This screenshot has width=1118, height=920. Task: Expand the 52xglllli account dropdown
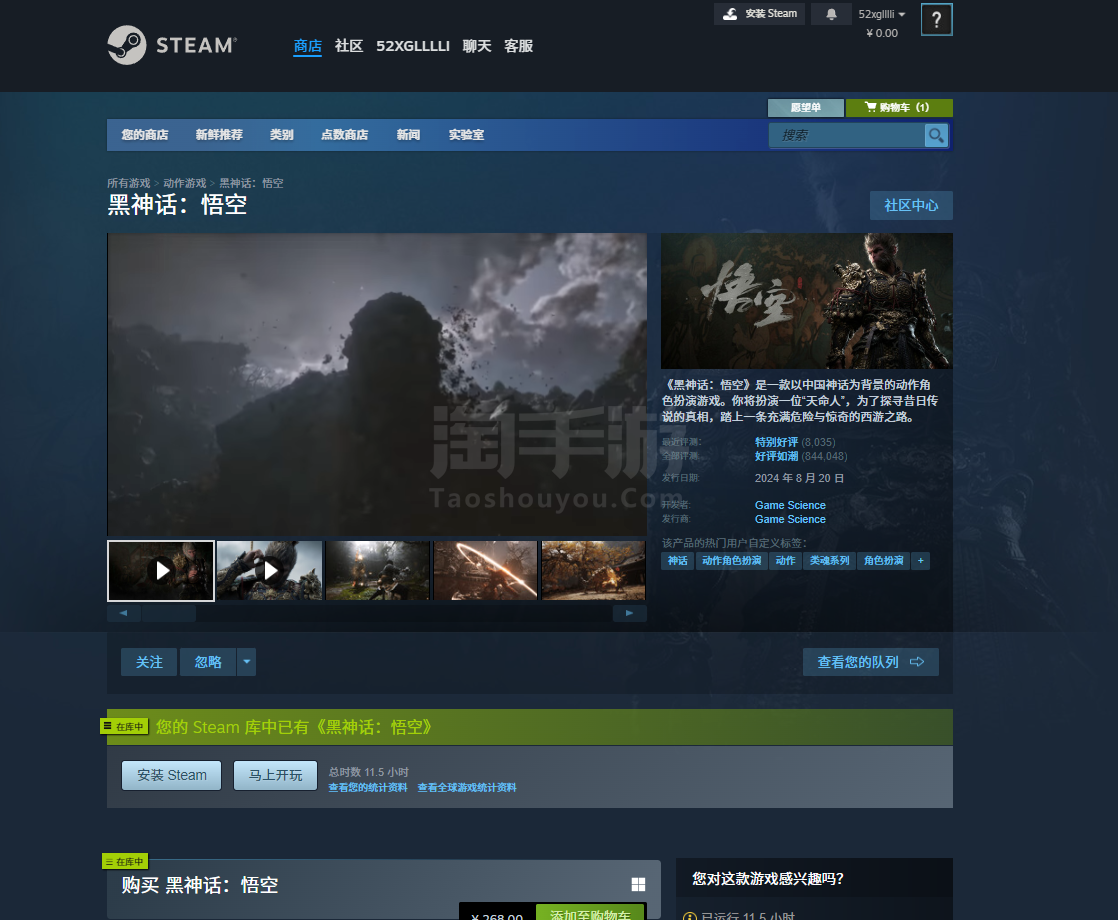[x=881, y=14]
